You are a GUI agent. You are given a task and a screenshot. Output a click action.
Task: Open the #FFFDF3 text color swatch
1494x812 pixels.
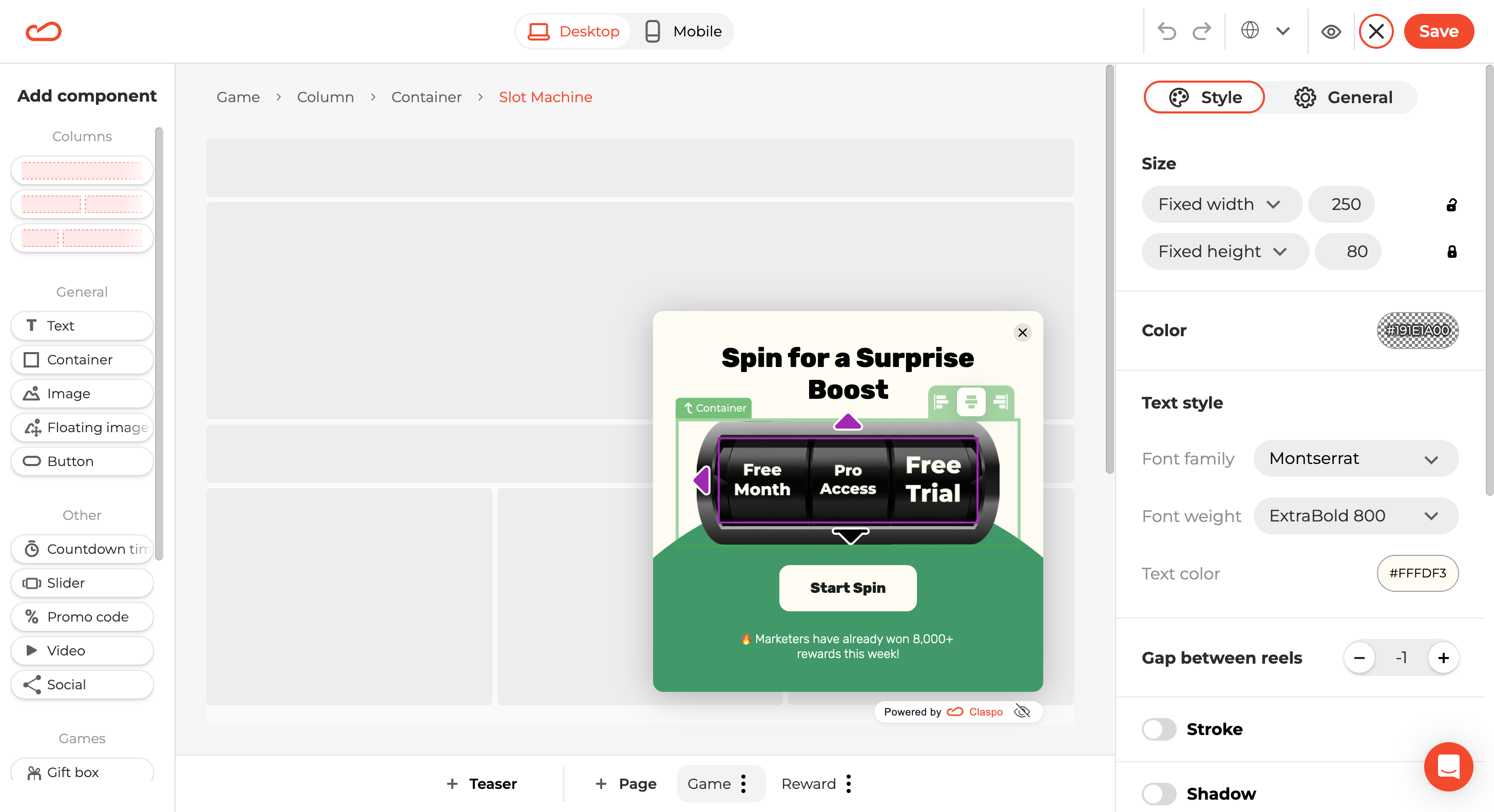click(1418, 573)
